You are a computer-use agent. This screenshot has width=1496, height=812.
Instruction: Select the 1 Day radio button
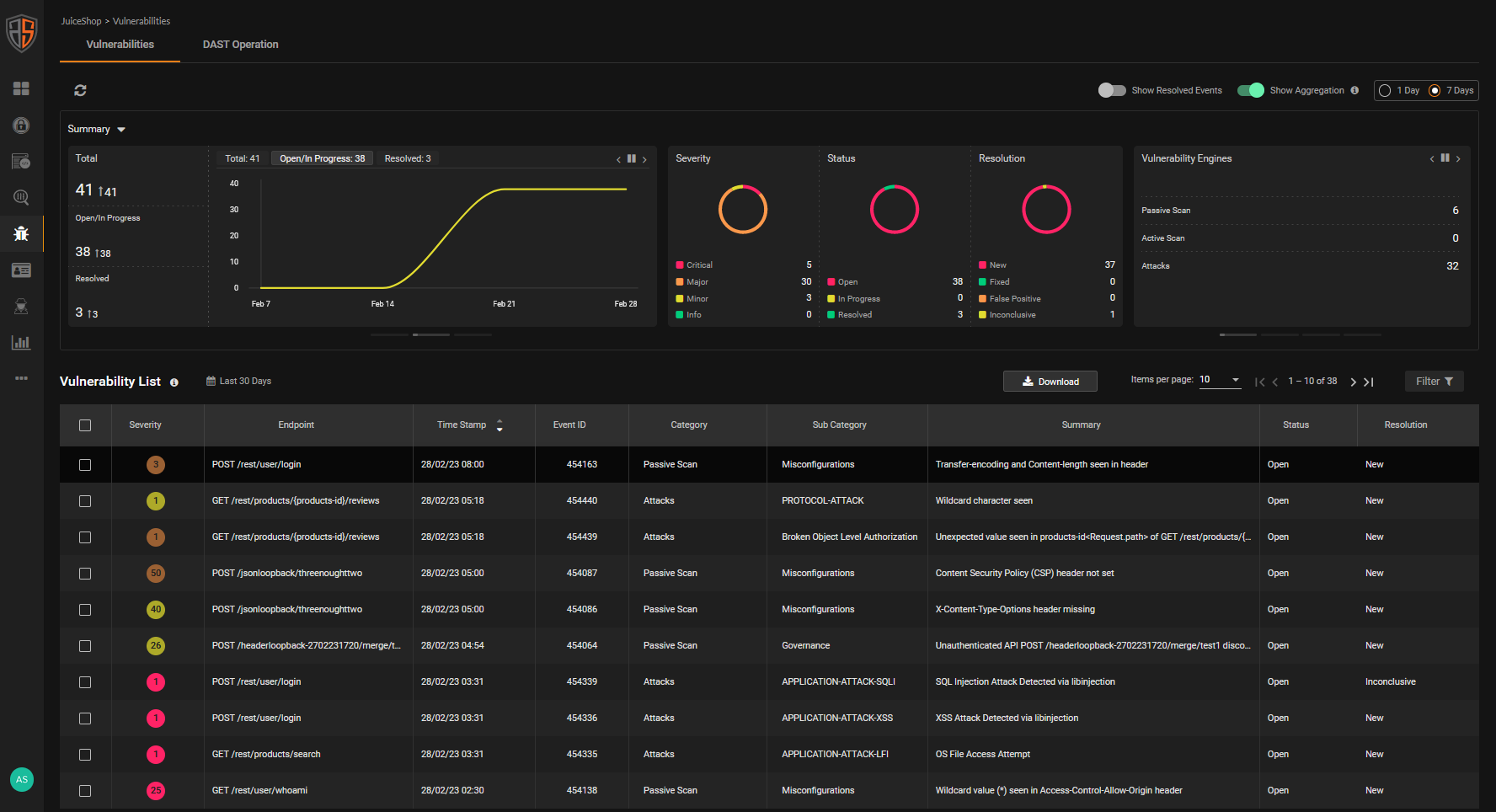(1385, 90)
